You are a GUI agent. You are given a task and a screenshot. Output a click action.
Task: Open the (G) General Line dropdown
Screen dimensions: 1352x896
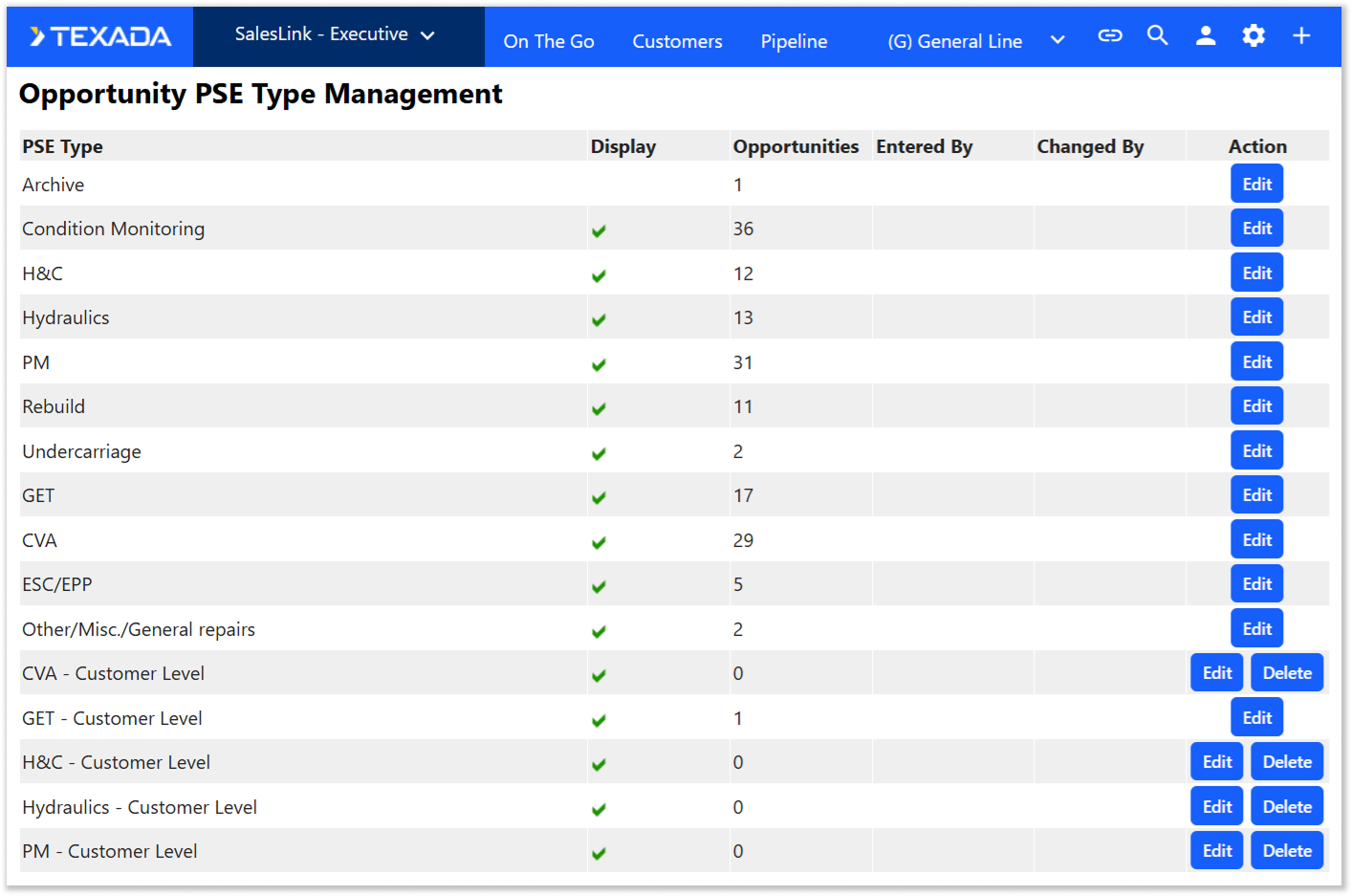tap(954, 41)
